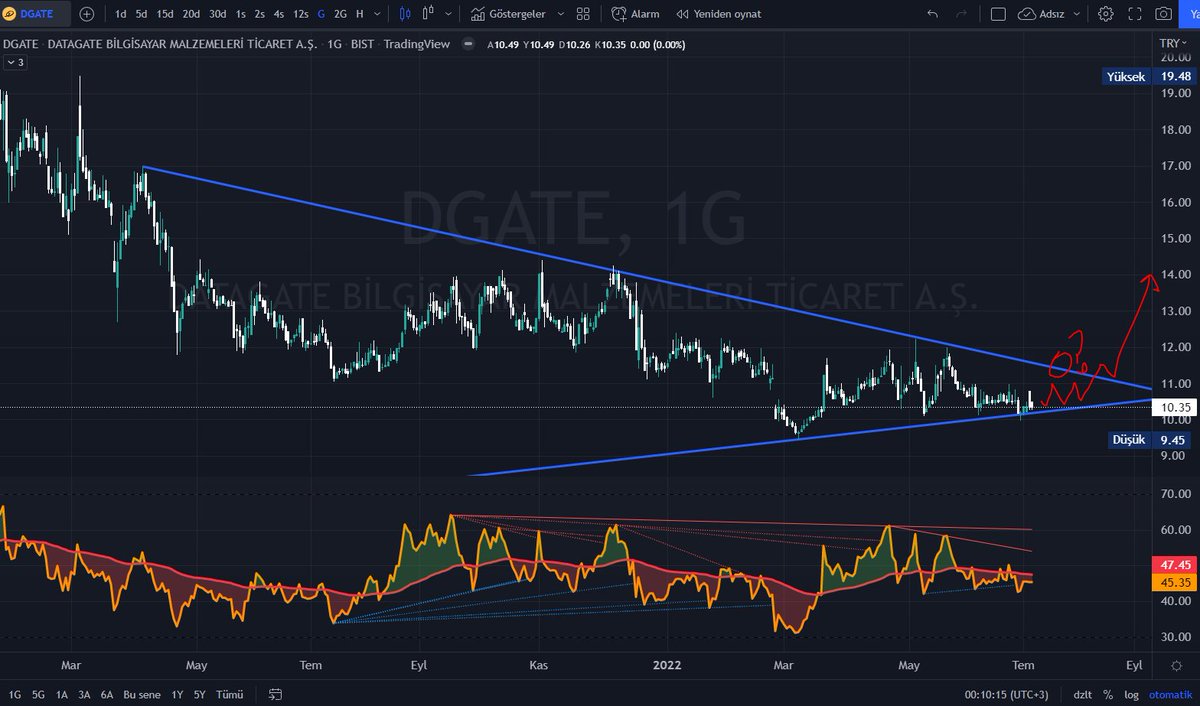This screenshot has width=1200, height=706.
Task: Start Yeniden oynat bar replay
Action: click(718, 14)
